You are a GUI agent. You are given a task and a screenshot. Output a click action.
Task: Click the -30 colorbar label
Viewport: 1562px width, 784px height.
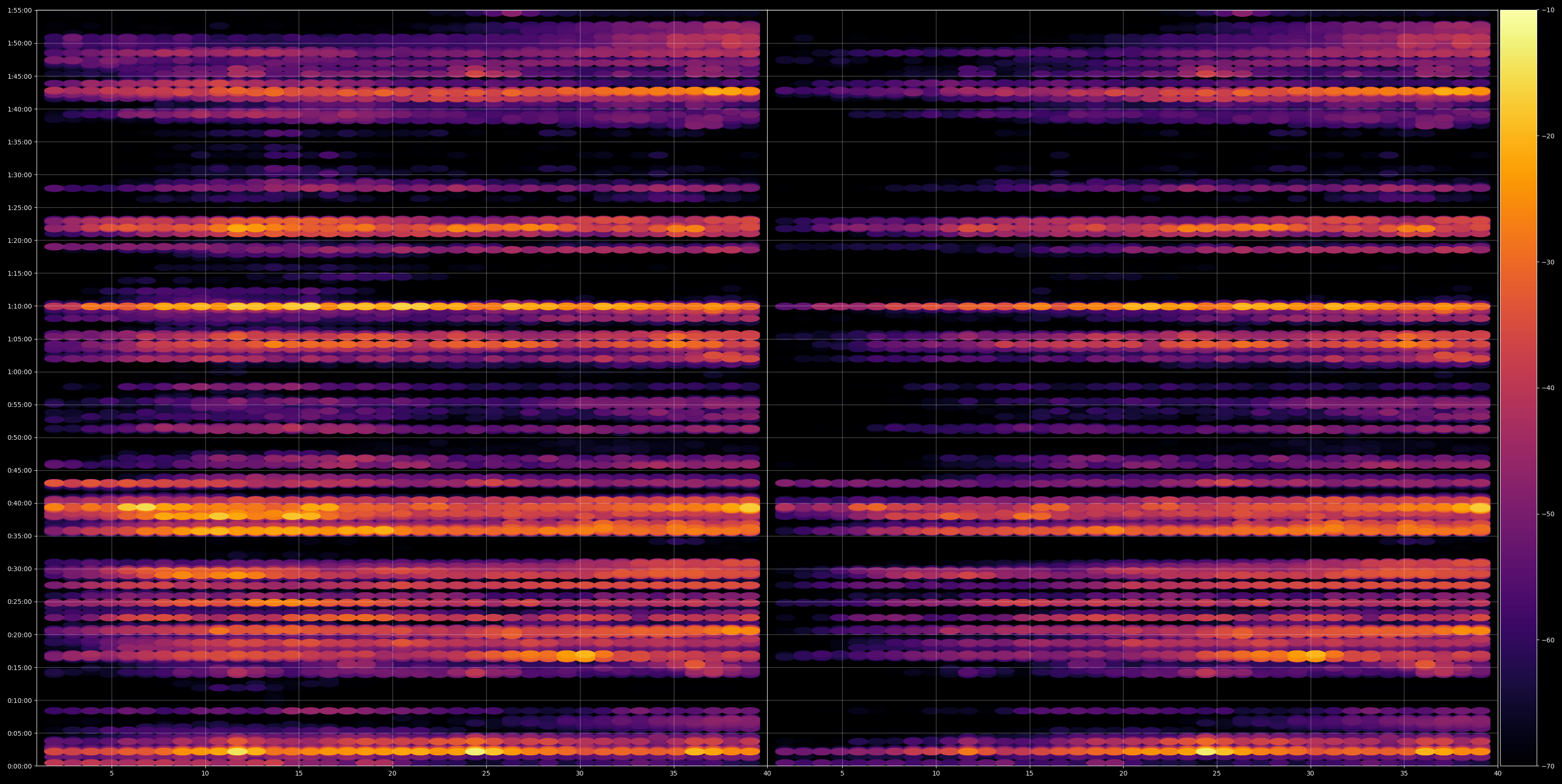tap(1548, 262)
